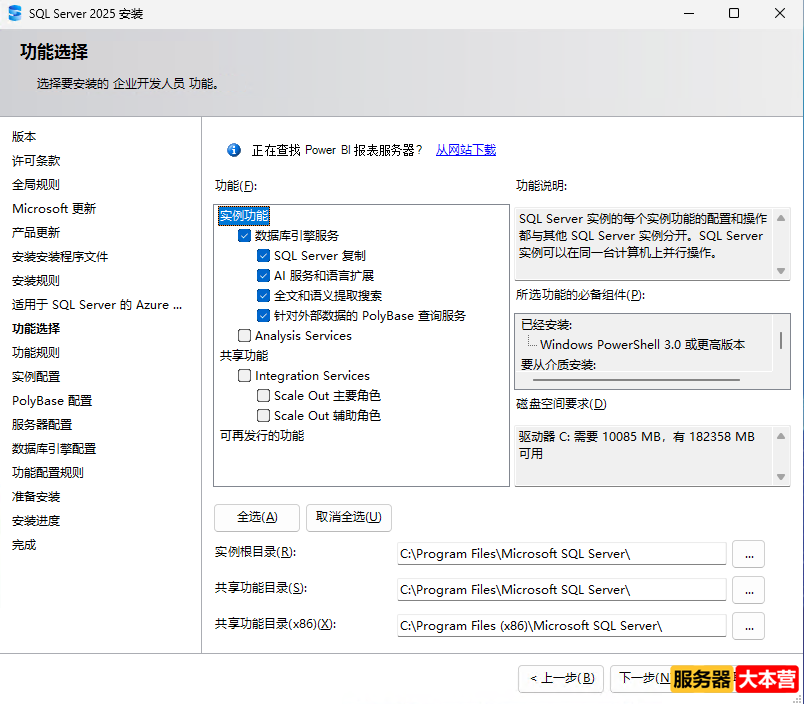Disable 针对外部数据的 PolyBase 查询服务
This screenshot has width=804, height=704.
pyautogui.click(x=261, y=316)
